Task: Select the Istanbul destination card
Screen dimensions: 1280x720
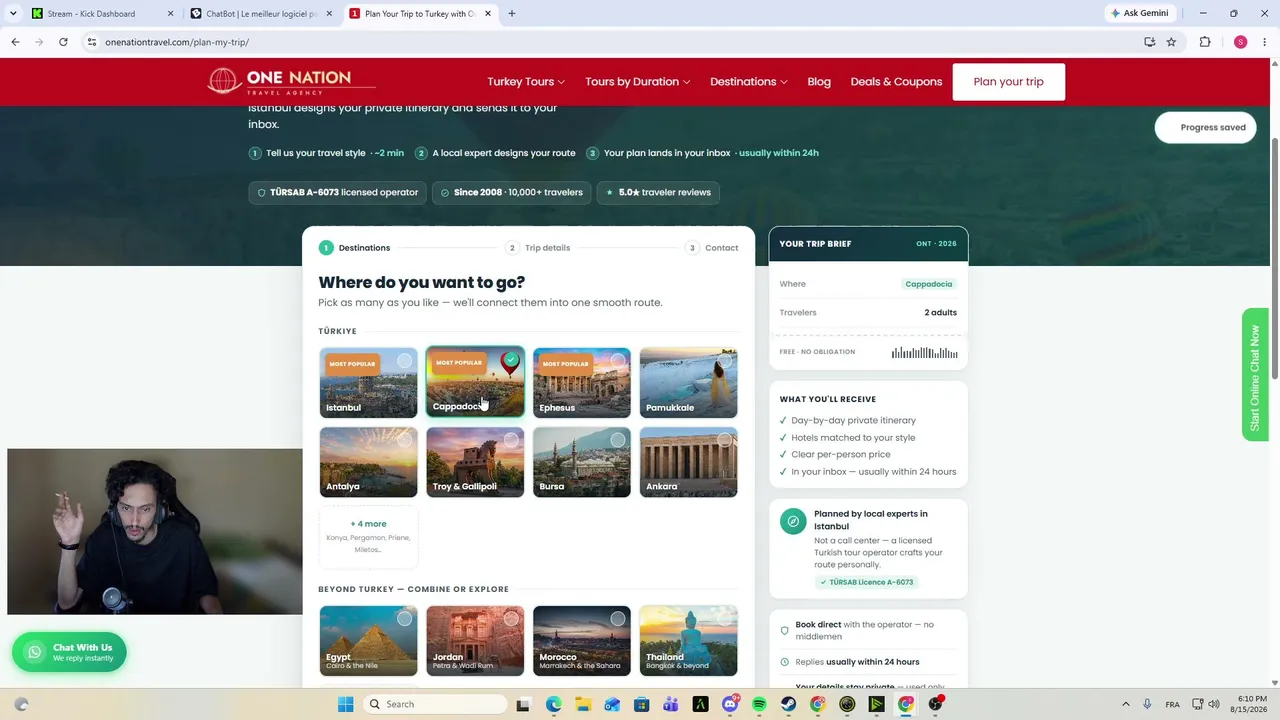Action: 368,382
